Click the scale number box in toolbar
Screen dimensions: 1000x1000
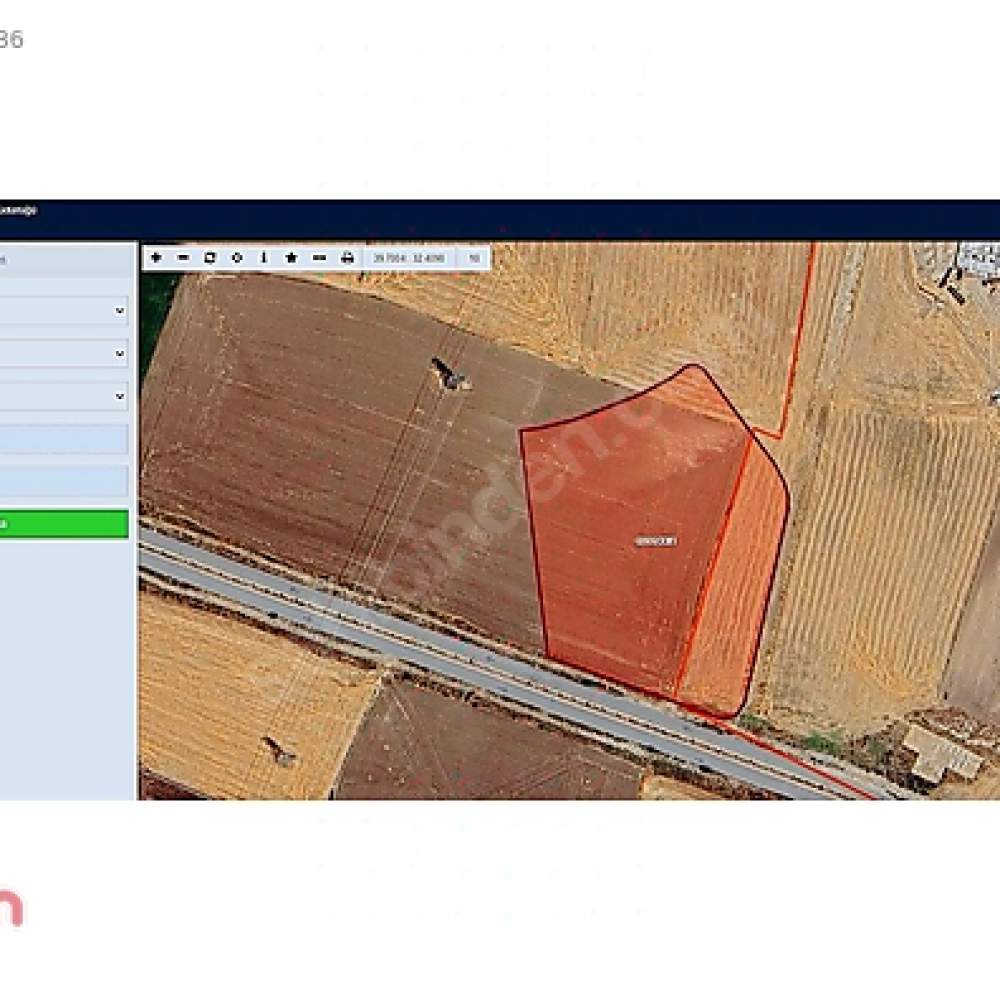pyautogui.click(x=474, y=258)
